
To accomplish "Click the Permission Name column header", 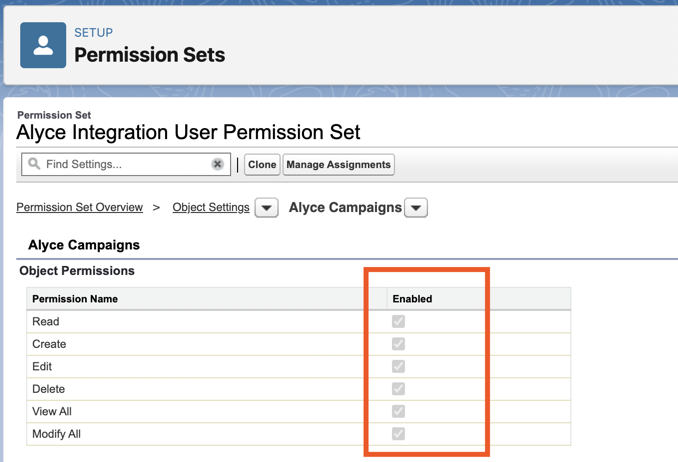I will tap(75, 299).
